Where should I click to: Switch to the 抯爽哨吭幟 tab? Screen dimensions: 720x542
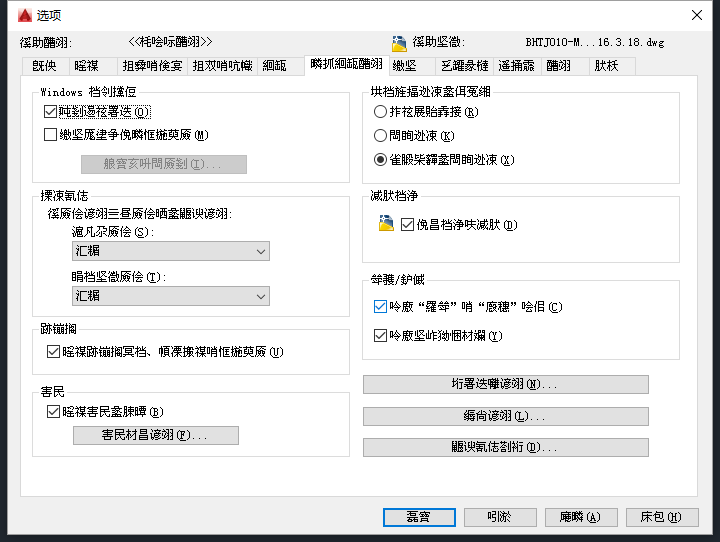tap(223, 66)
